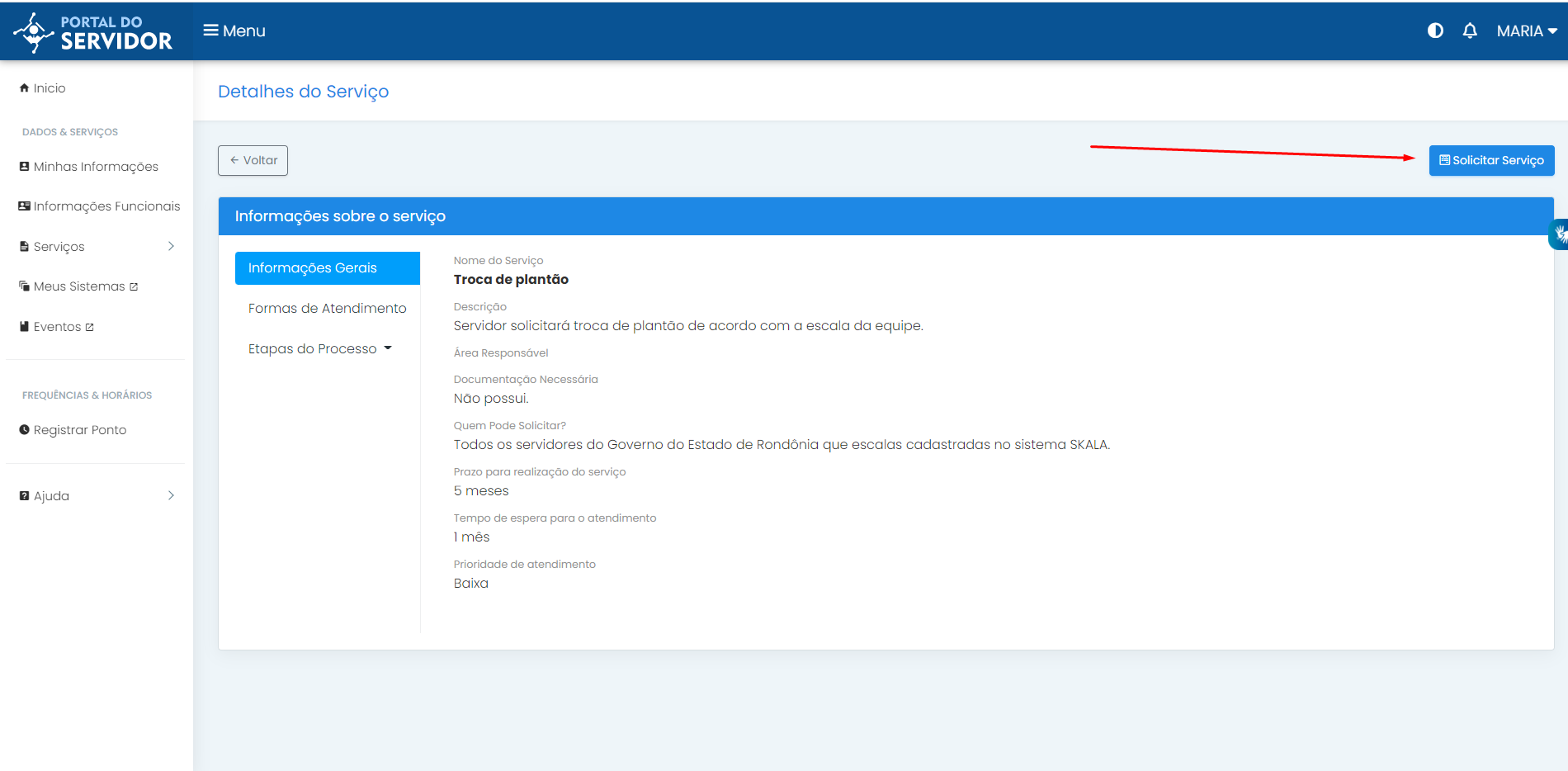Image resolution: width=1568 pixels, height=771 pixels.
Task: Click the Detalhes do Serviço heading
Action: (x=303, y=91)
